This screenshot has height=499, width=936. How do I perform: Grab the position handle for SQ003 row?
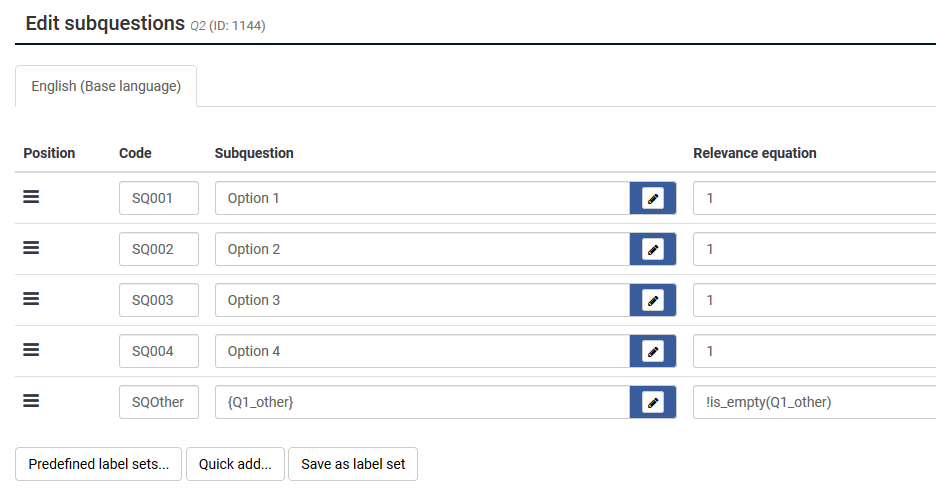pos(31,298)
